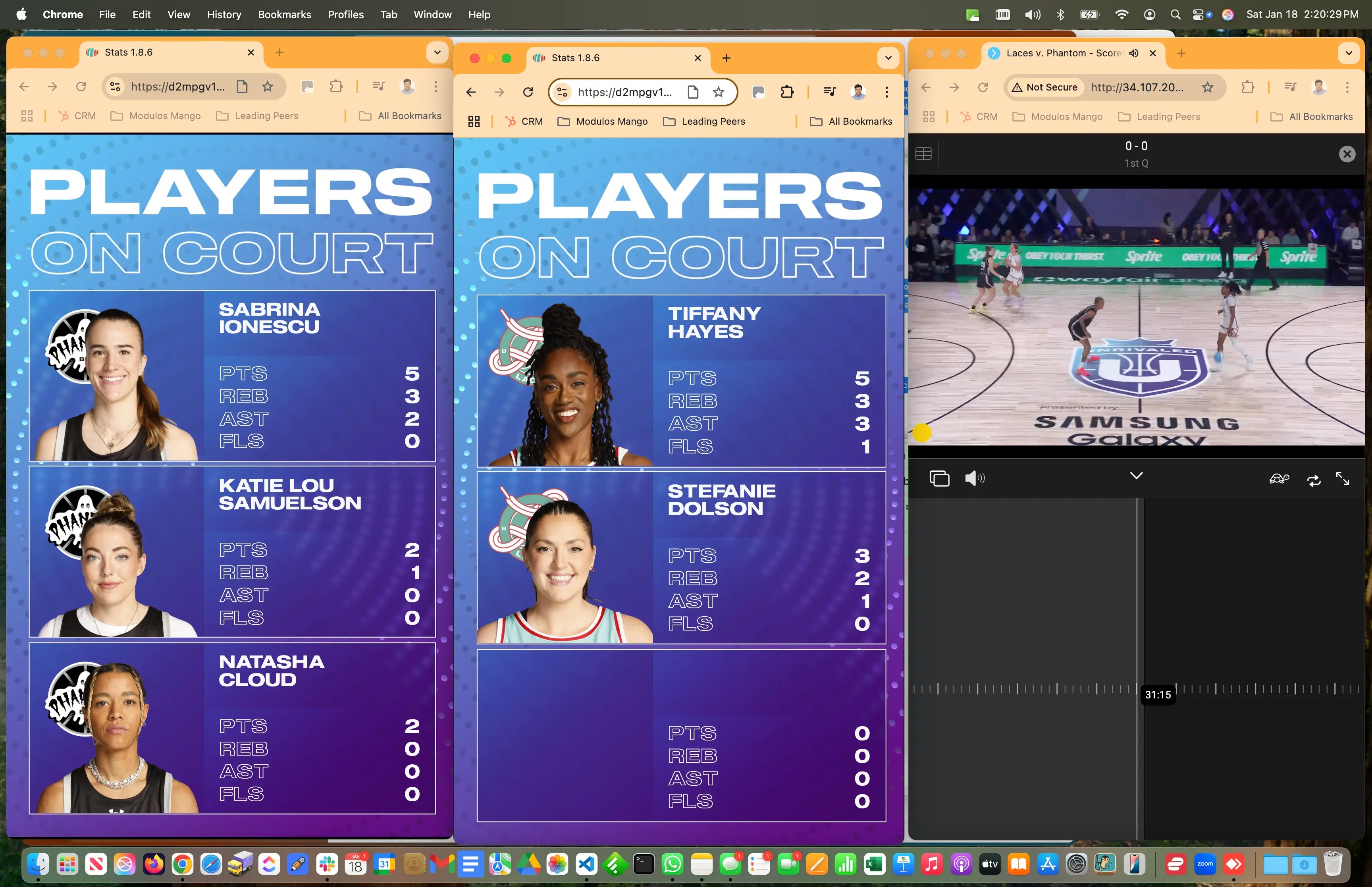
Task: Click the scoreboard table icon in video player
Action: click(923, 154)
